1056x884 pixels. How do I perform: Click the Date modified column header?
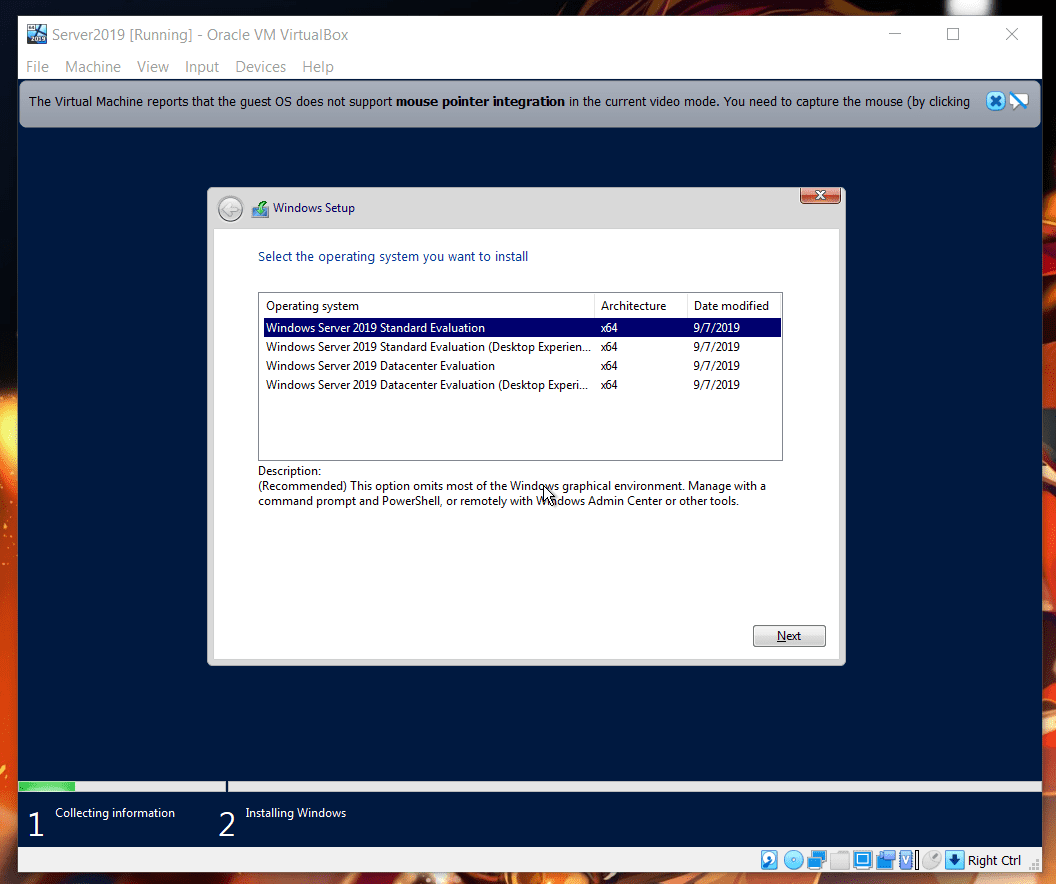click(x=731, y=306)
